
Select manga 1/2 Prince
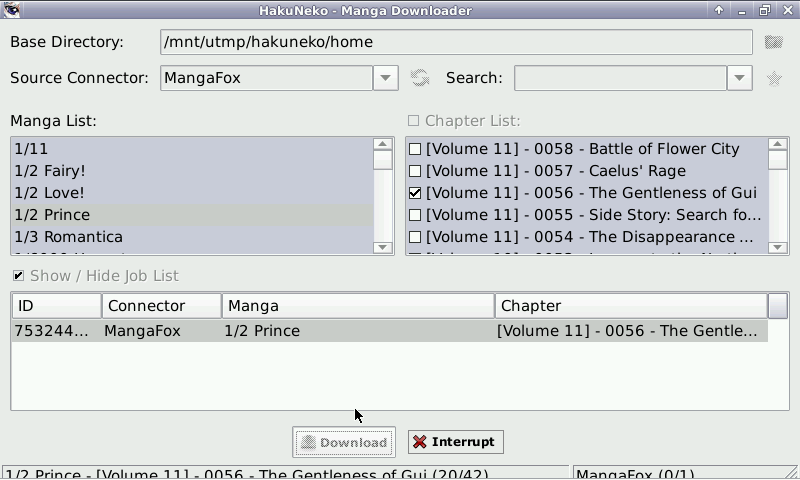192,215
